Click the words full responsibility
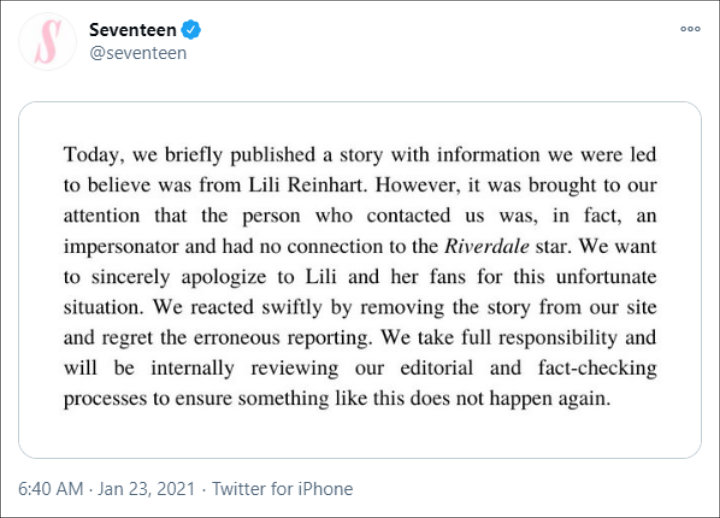Image resolution: width=720 pixels, height=518 pixels. 539,338
